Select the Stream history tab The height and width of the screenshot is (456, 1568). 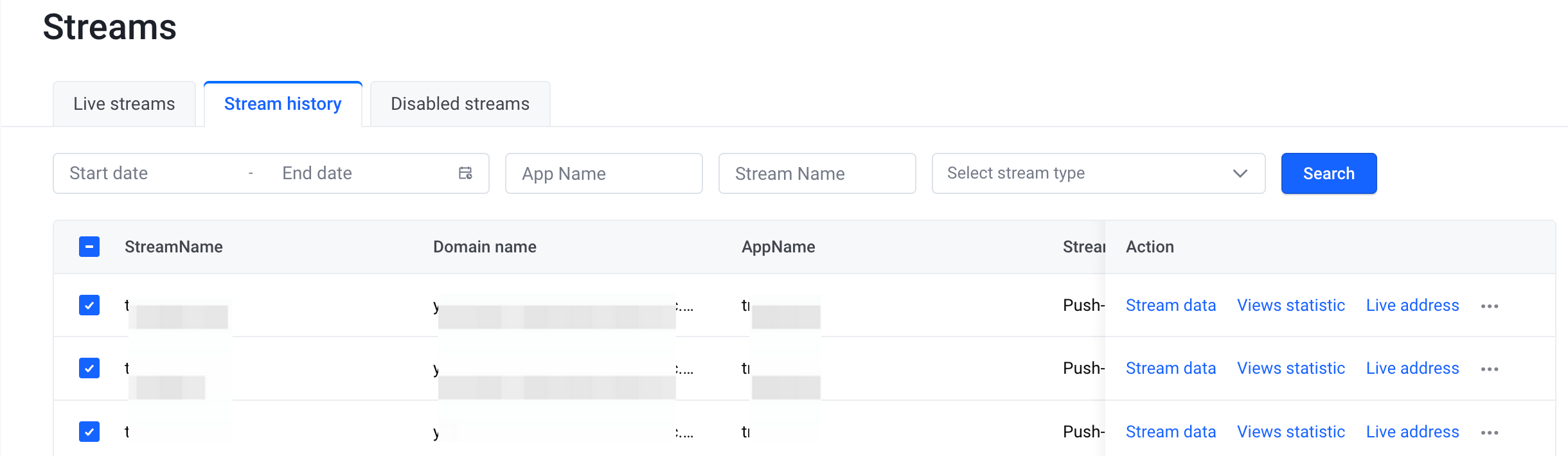point(283,104)
